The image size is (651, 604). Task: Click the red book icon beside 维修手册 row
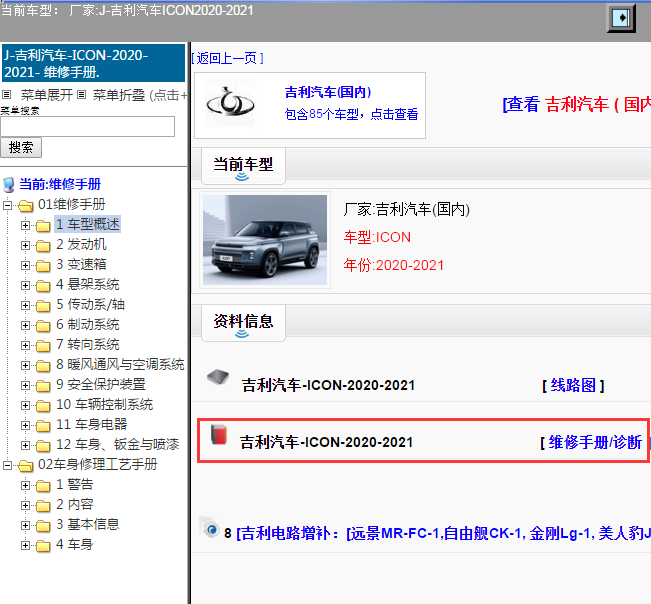pos(219,435)
